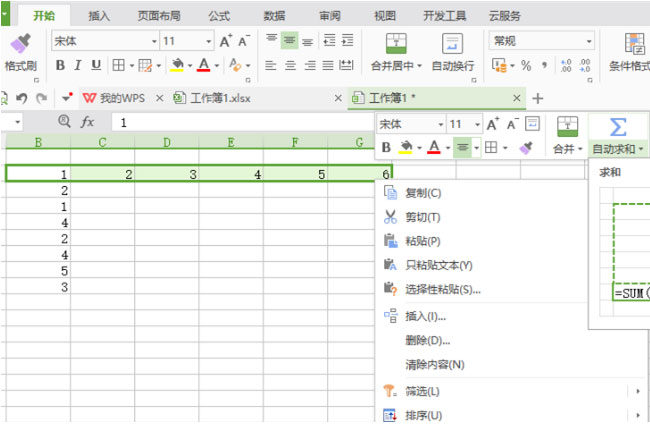Click 合并 in the mini toolbar
The image size is (650, 426).
[x=568, y=136]
